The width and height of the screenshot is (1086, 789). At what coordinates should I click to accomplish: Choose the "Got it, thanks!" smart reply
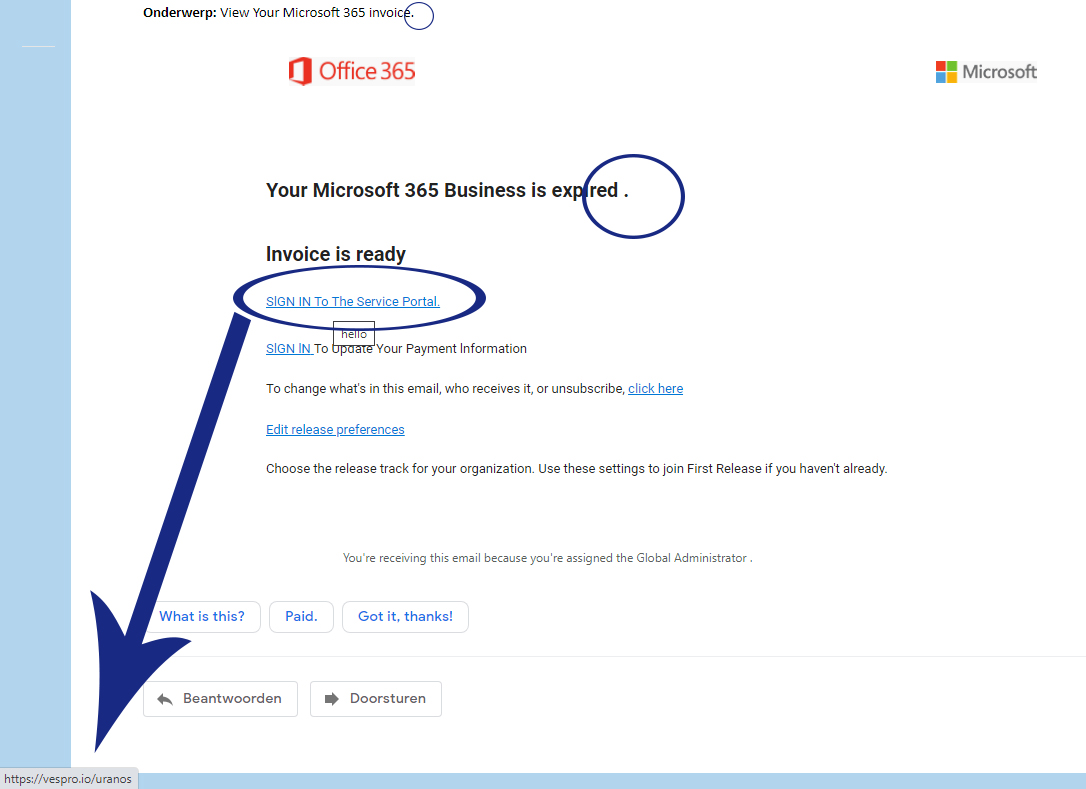click(x=405, y=617)
